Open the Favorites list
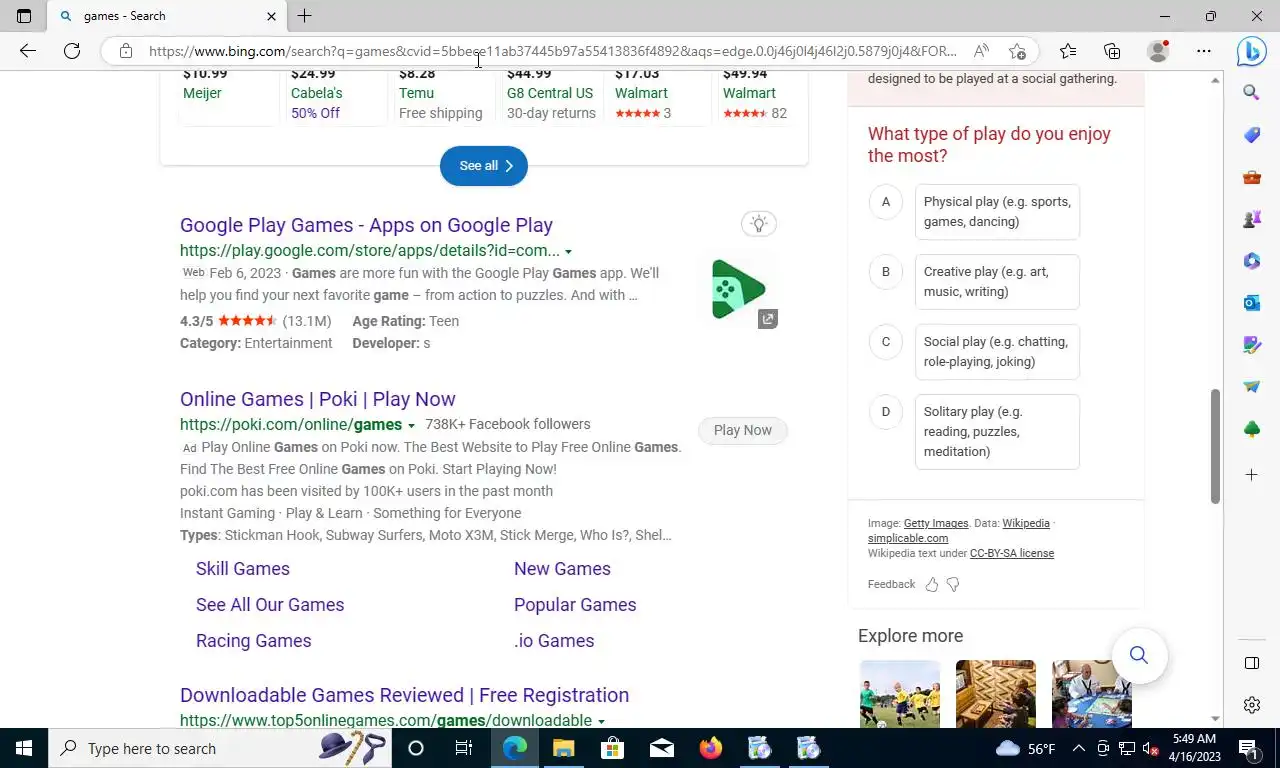The width and height of the screenshot is (1280, 768). point(1068,51)
